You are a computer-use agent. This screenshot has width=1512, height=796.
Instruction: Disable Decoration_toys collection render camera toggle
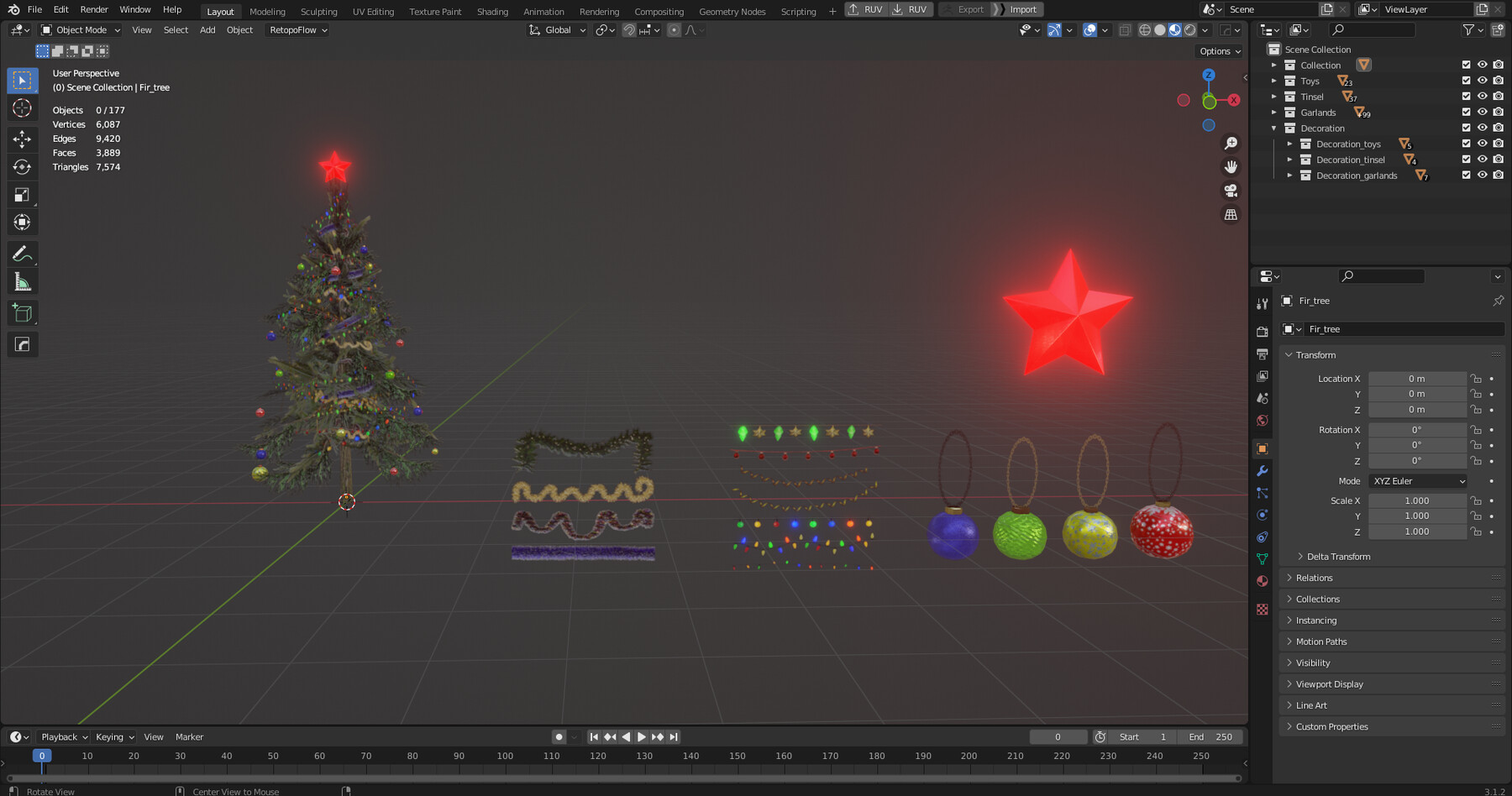[1499, 144]
